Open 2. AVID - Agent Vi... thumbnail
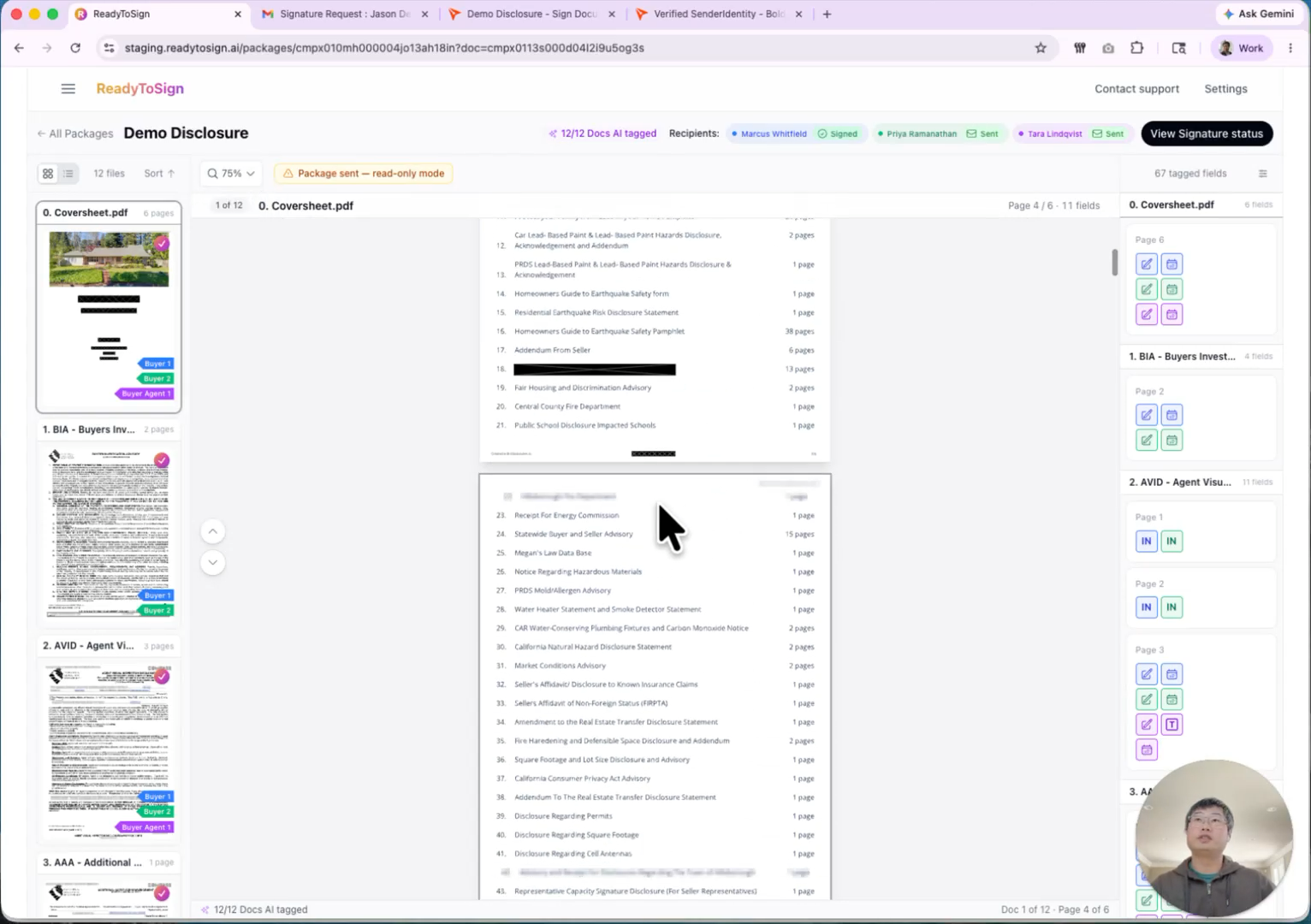Screen dimensions: 1311x924 pos(109,738)
